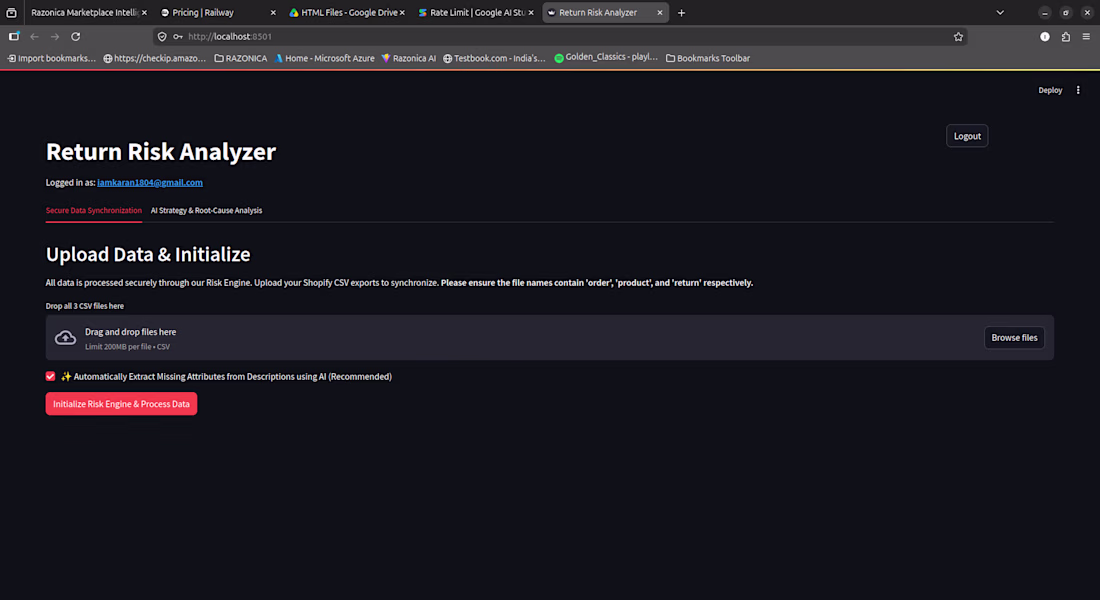This screenshot has height=600, width=1100.
Task: Bookmark this page with the star icon
Action: pyautogui.click(x=958, y=36)
